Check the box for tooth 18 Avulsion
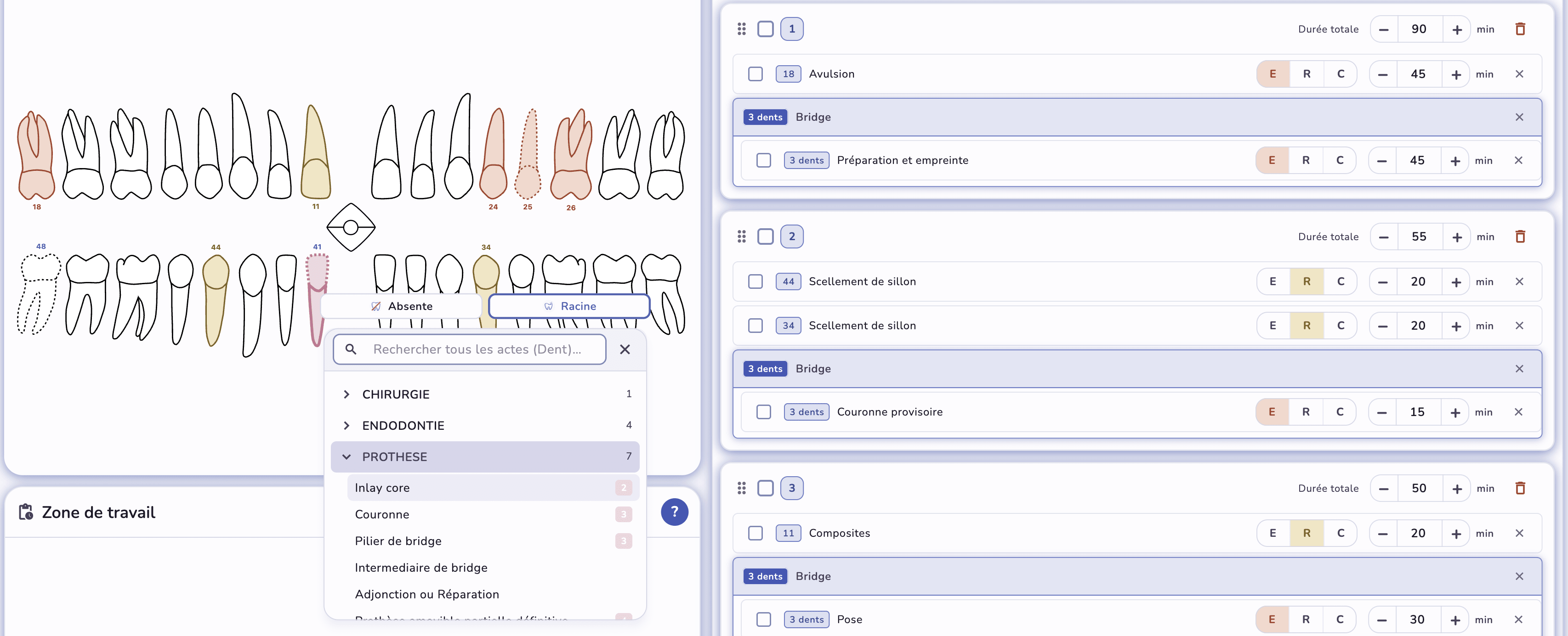This screenshot has width=1568, height=636. (756, 74)
